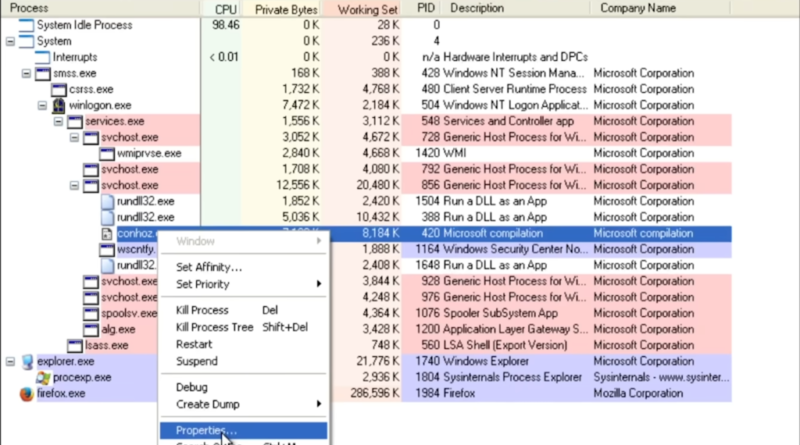Sort by Working Set column header
Viewport: 800px width, 445px height.
[x=362, y=8]
